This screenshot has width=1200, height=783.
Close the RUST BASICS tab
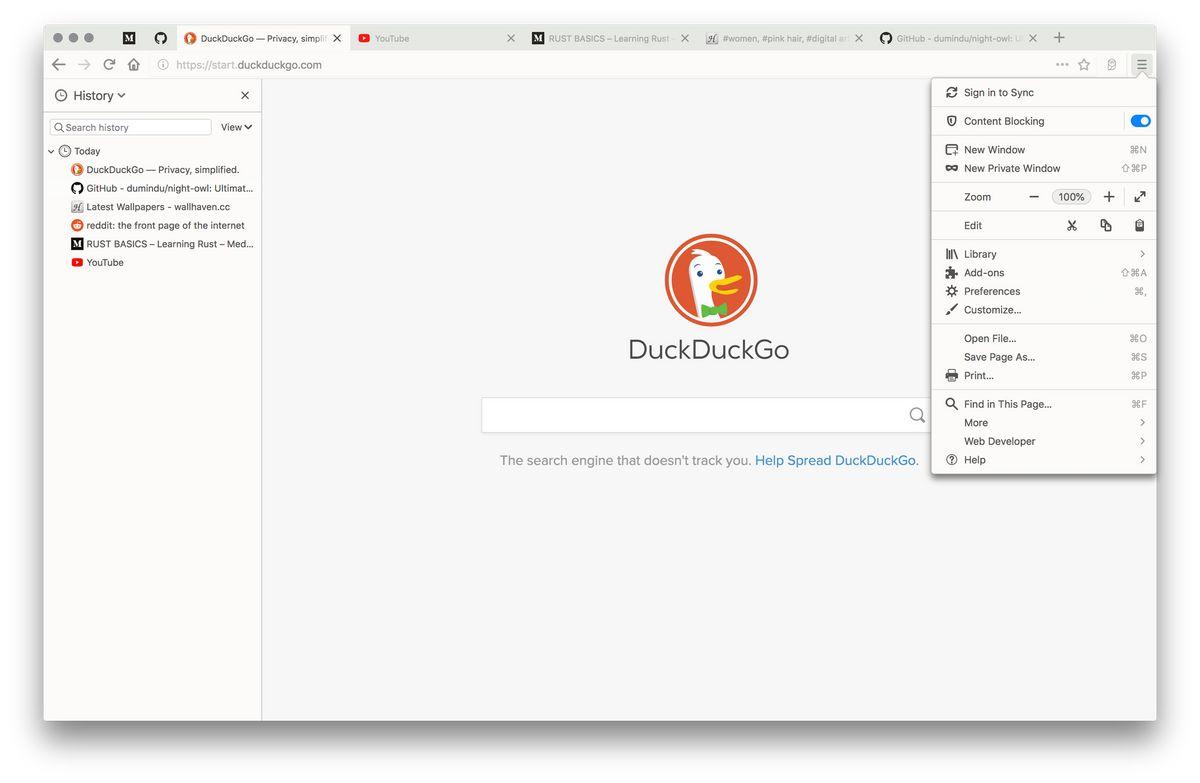pos(685,38)
